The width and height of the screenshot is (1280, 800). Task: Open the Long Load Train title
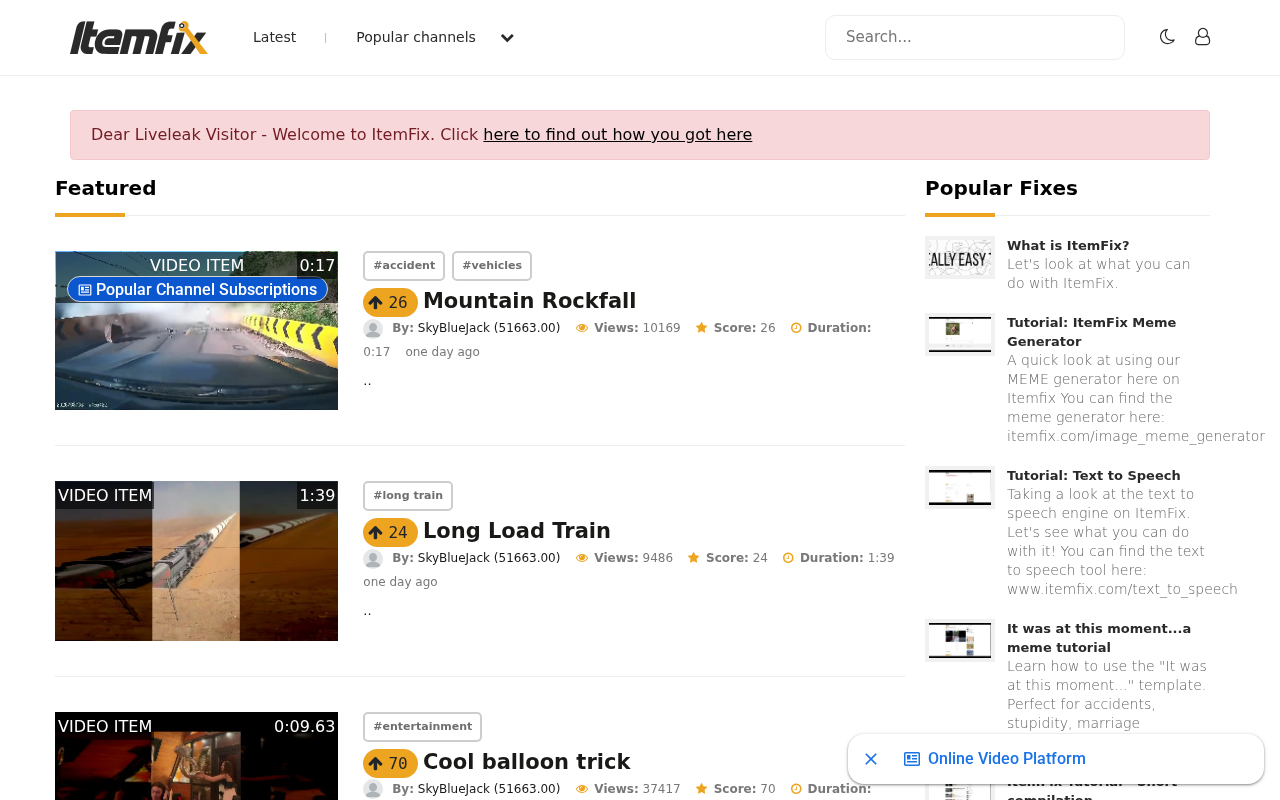click(x=516, y=531)
